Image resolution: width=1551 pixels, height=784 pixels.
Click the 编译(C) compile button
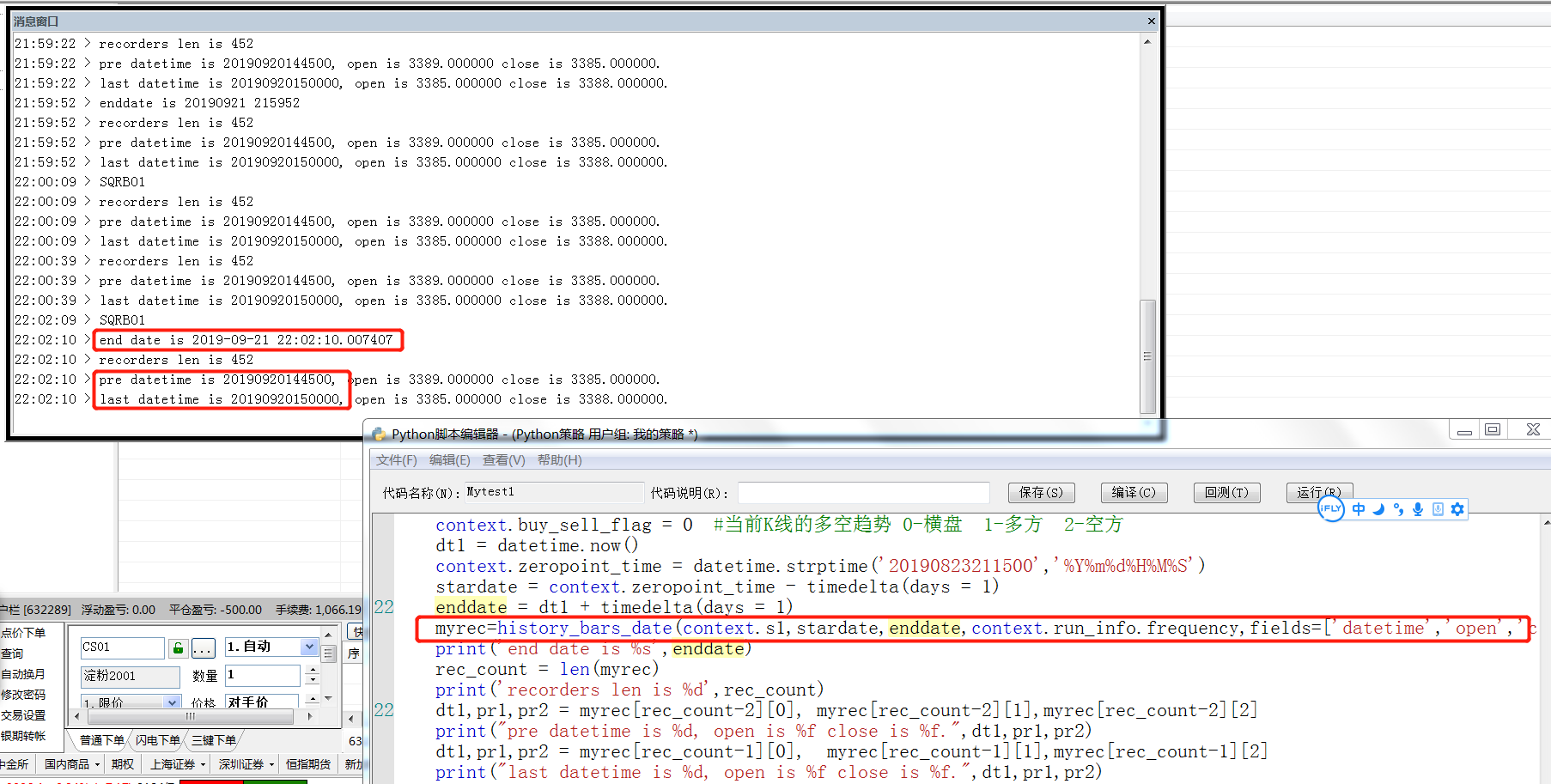(1134, 493)
